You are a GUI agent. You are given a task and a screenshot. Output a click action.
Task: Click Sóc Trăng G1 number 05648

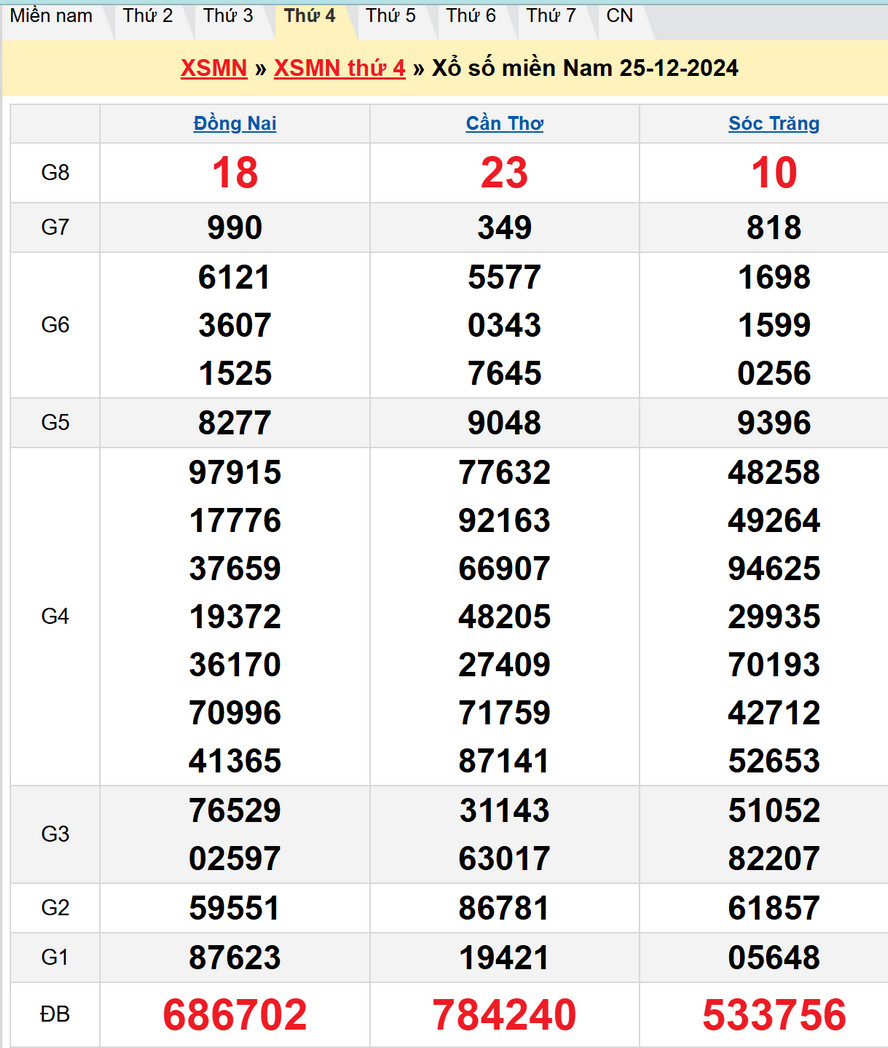tap(774, 957)
